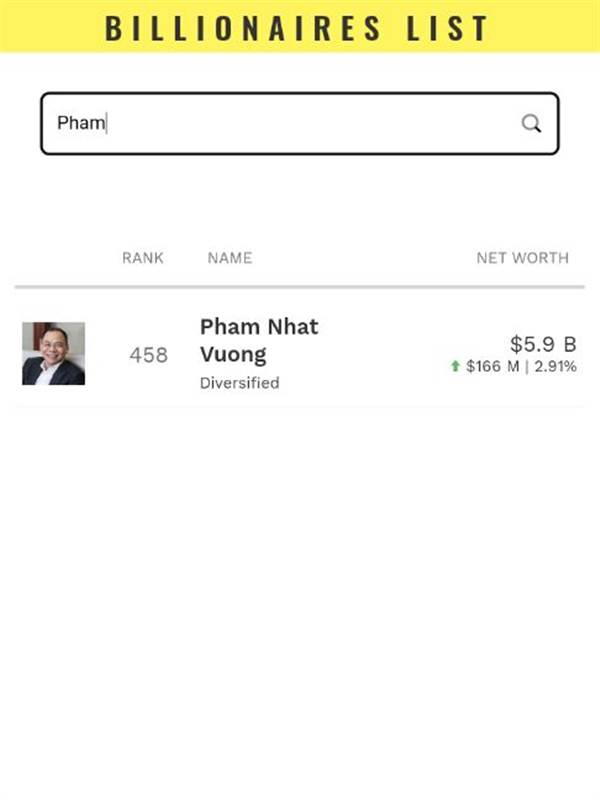Viewport: 600px width, 800px height.
Task: Click empty space inside search box middle
Action: pyautogui.click(x=306, y=123)
